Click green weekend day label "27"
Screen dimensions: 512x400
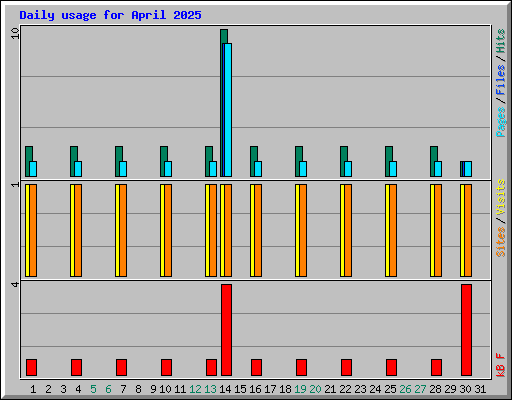point(420,389)
